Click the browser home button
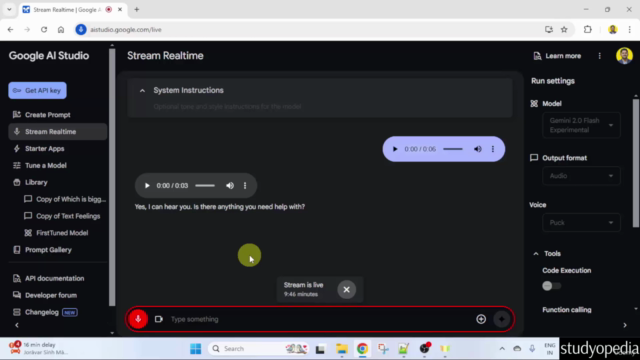The image size is (640, 360). [x=61, y=29]
